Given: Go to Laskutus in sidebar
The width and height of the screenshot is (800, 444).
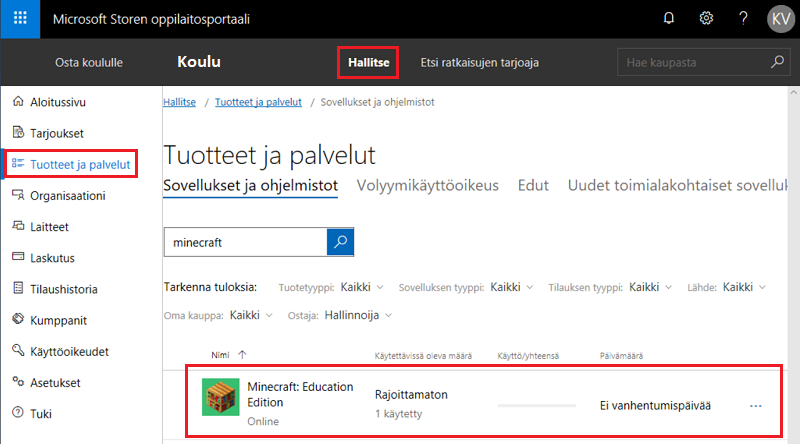Looking at the screenshot, I should pyautogui.click(x=52, y=258).
